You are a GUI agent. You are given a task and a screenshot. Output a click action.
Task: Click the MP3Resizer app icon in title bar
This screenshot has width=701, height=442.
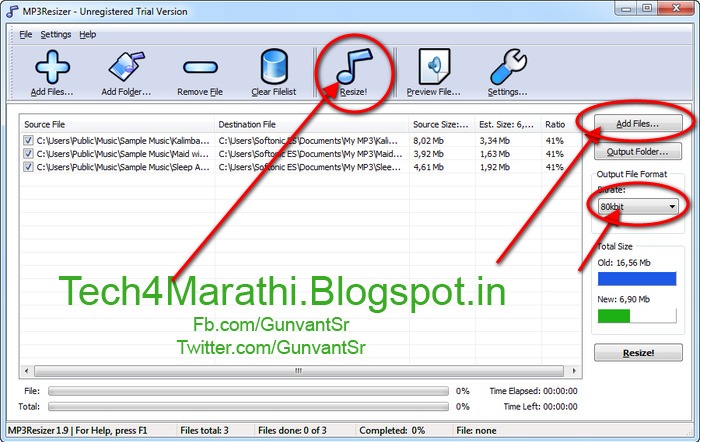tap(12, 11)
